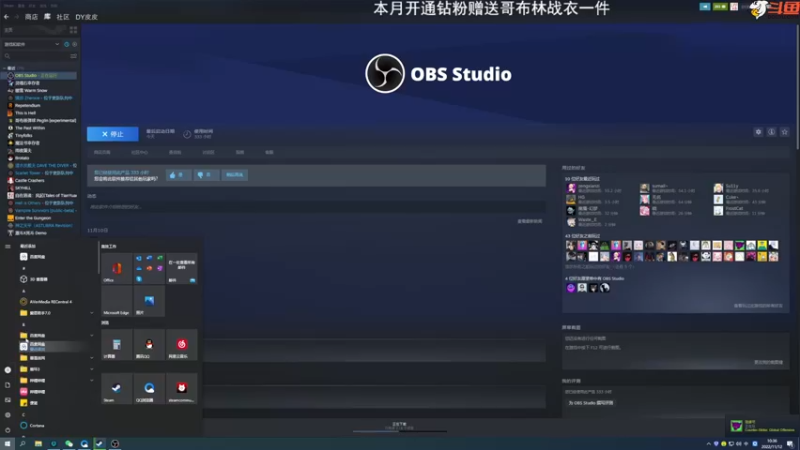Open the 社区 community tab
800x450 pixels.
click(63, 17)
